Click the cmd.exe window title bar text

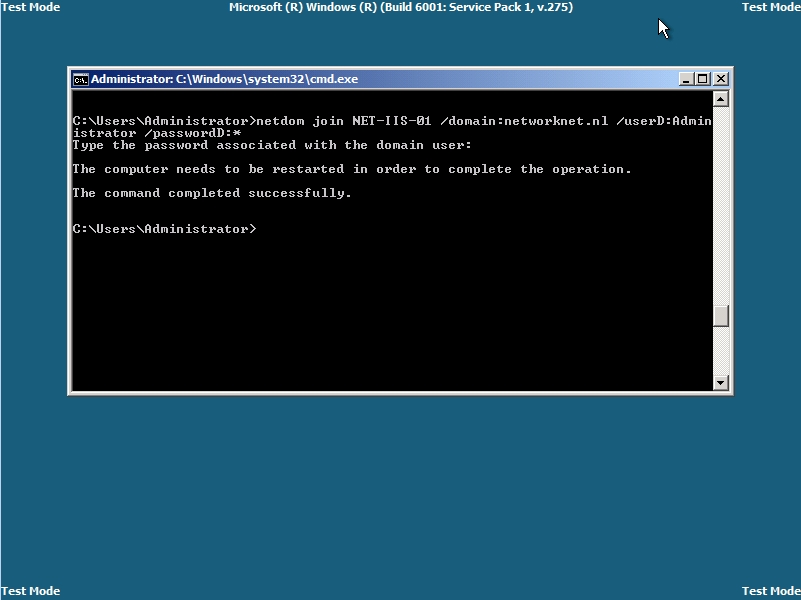click(224, 79)
